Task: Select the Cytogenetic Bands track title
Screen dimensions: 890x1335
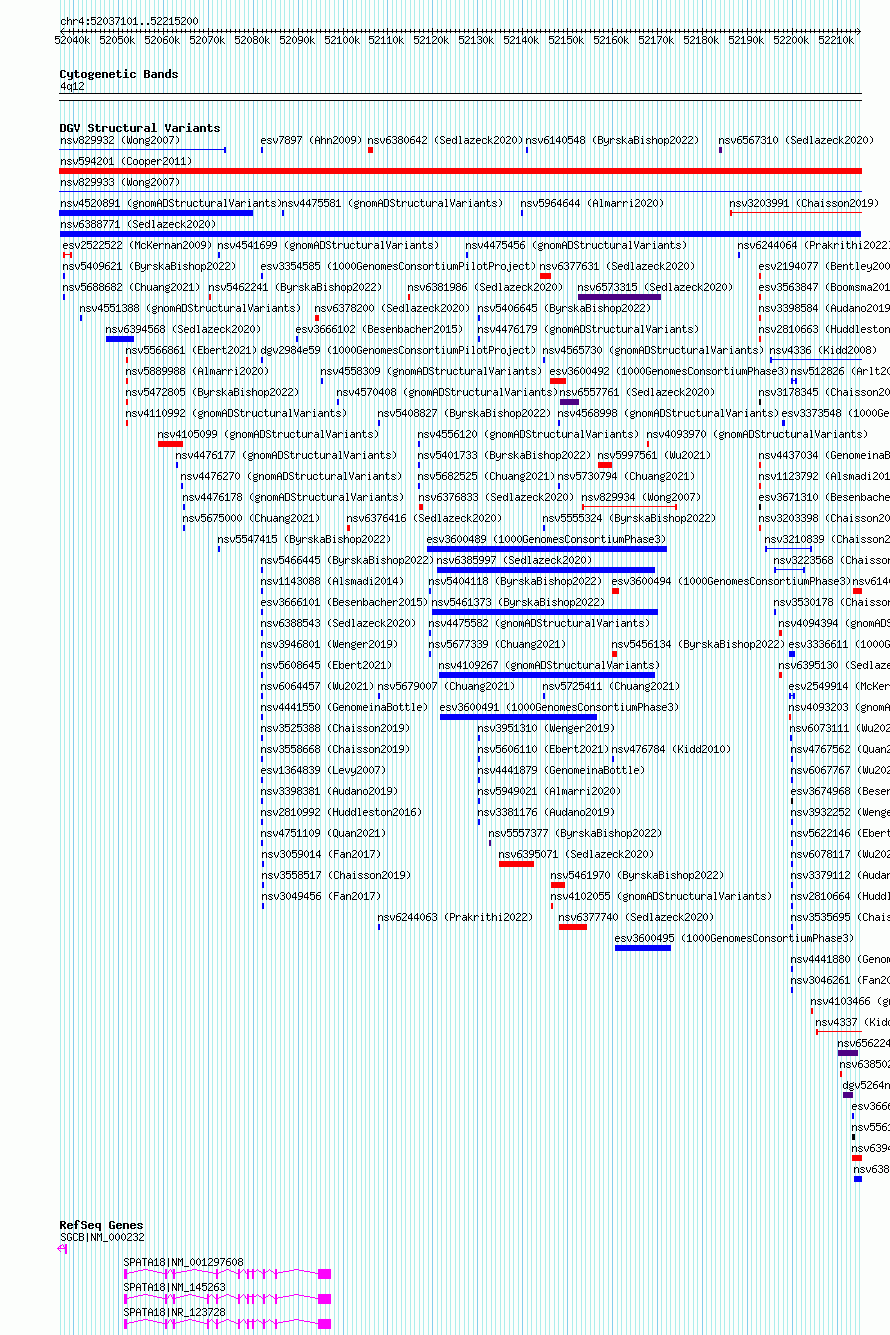Action: 118,74
